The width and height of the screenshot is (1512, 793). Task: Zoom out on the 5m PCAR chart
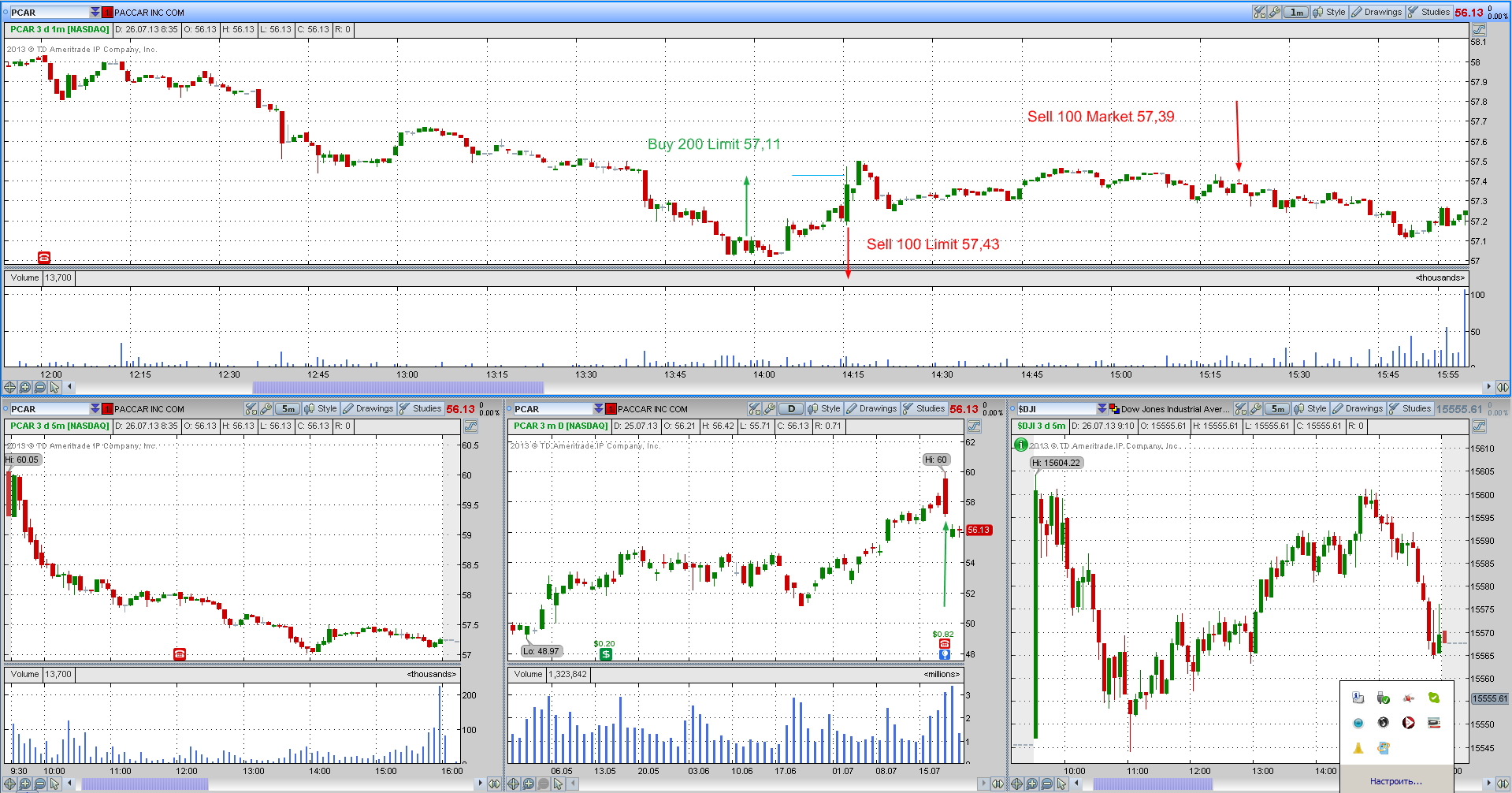point(39,784)
